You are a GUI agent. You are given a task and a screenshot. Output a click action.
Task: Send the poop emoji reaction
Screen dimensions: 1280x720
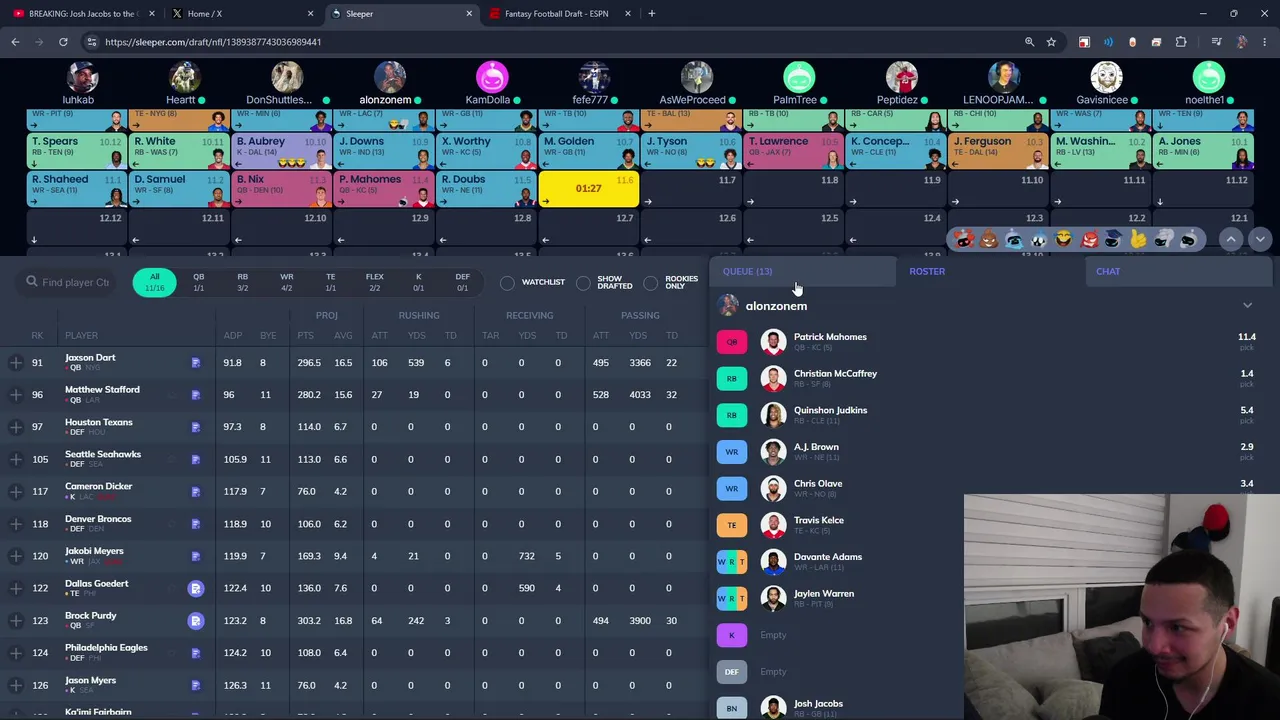pyautogui.click(x=989, y=239)
